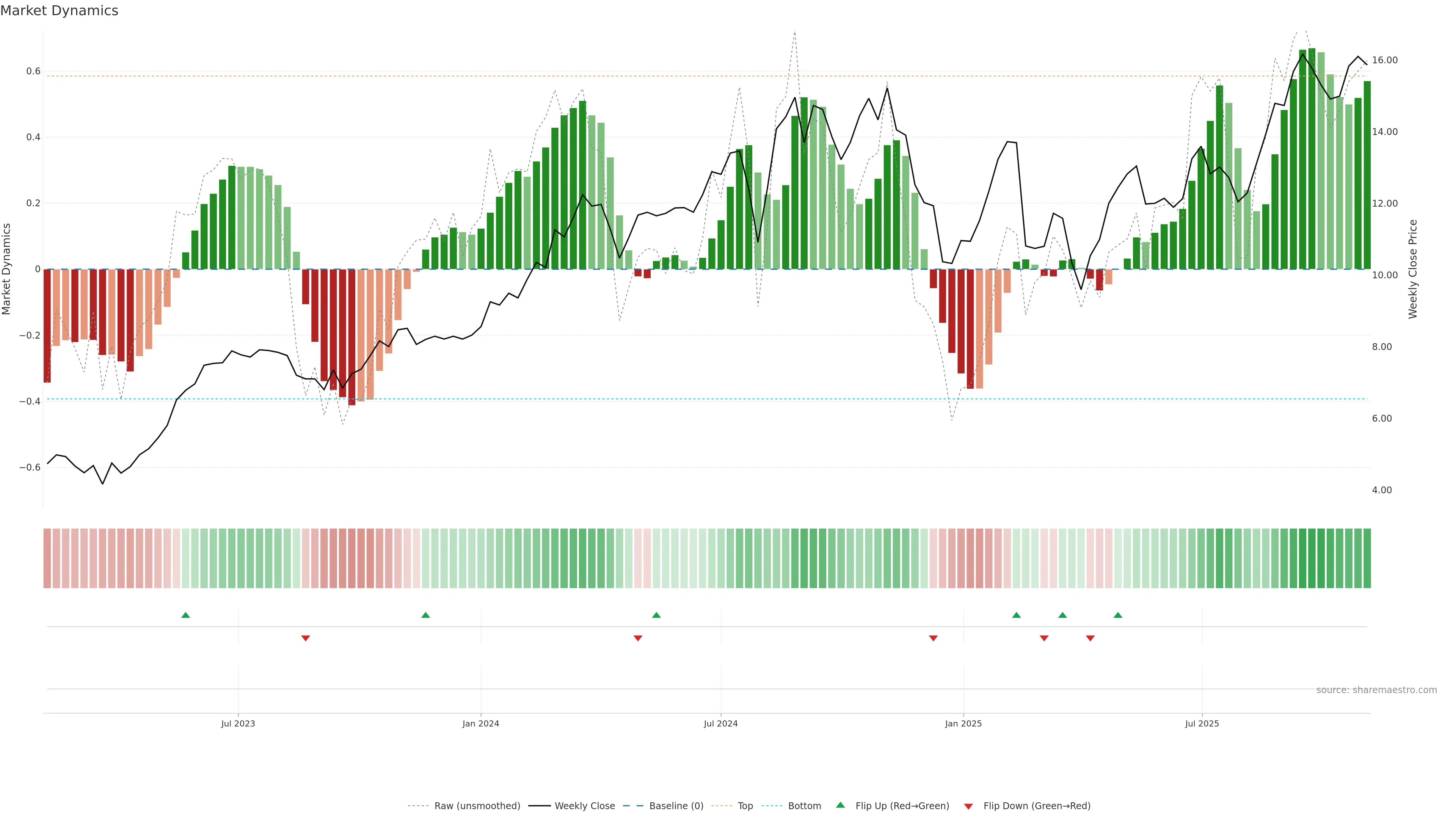This screenshot has height=819, width=1456.
Task: Toggle the Flip Up (Red→Green) legend entry
Action: pos(902,806)
